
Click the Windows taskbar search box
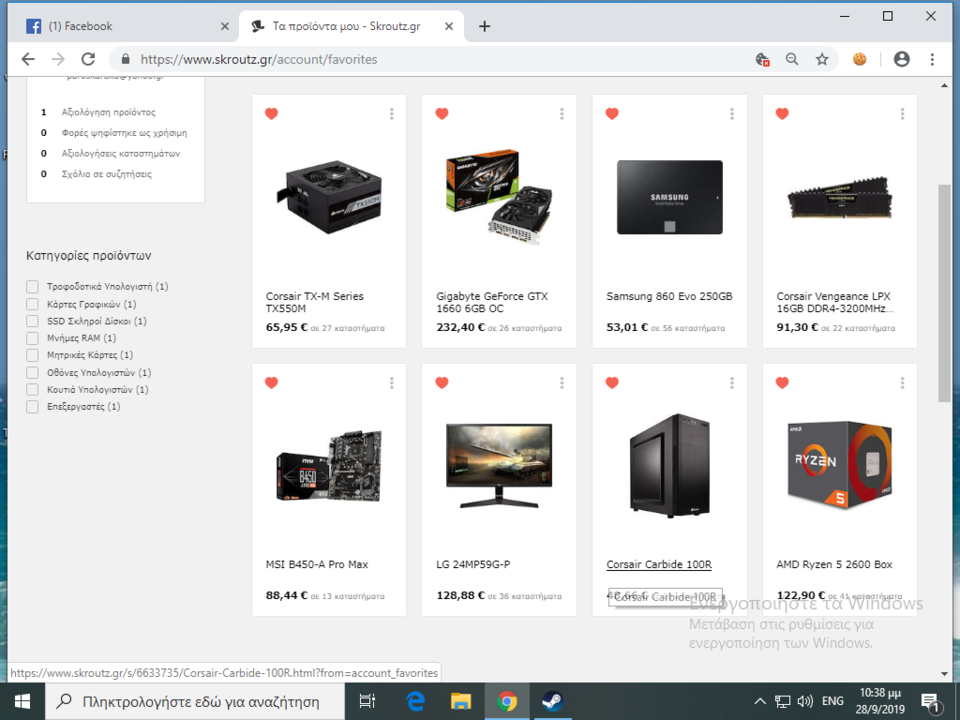195,702
